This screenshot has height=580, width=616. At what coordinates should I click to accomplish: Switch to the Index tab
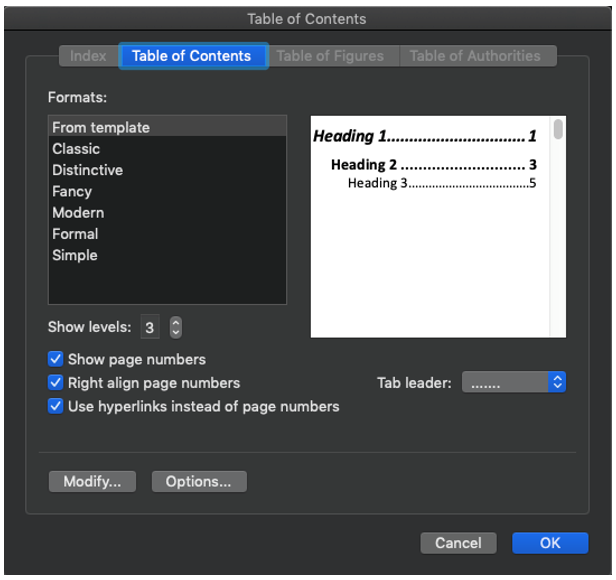tap(88, 56)
